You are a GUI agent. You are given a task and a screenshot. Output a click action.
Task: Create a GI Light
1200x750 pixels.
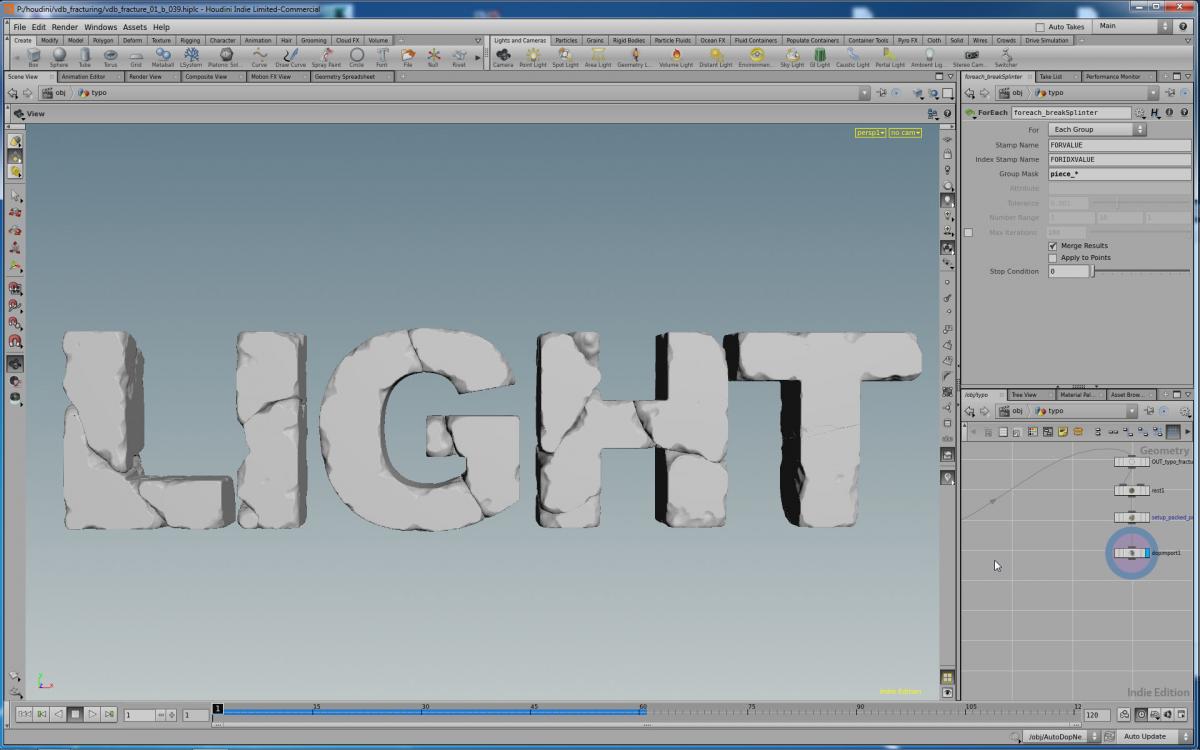[820, 57]
